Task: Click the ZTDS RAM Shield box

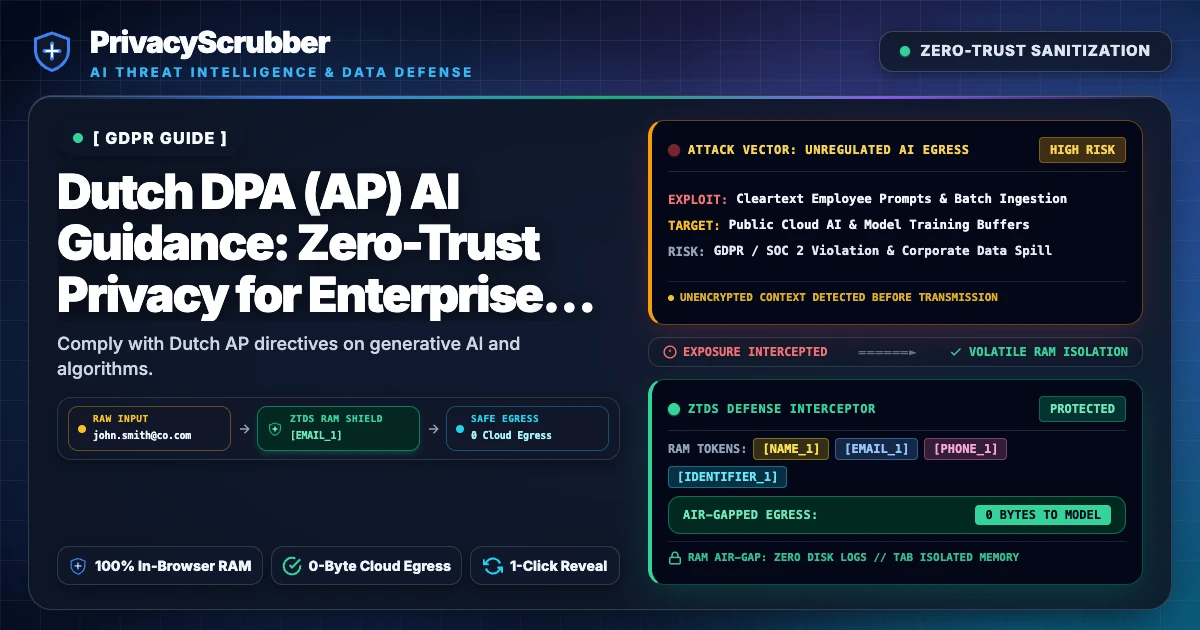Action: click(x=338, y=428)
